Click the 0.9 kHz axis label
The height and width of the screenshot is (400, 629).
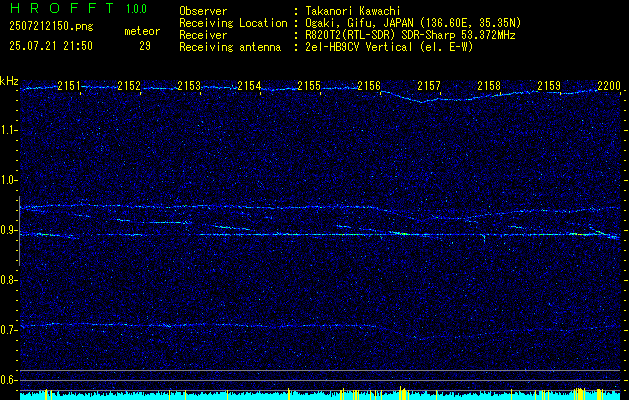(9, 230)
